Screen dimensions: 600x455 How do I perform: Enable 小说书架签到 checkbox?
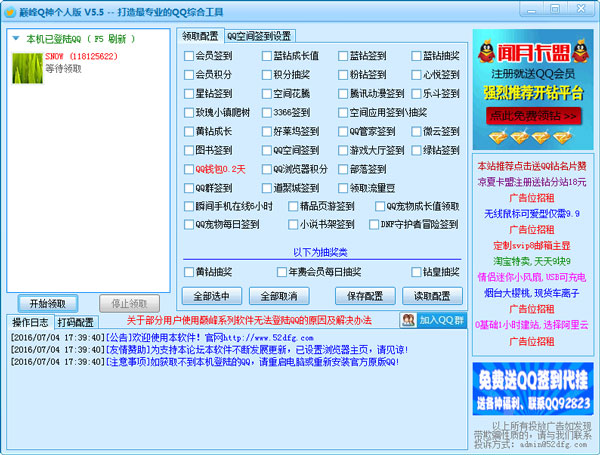(293, 224)
